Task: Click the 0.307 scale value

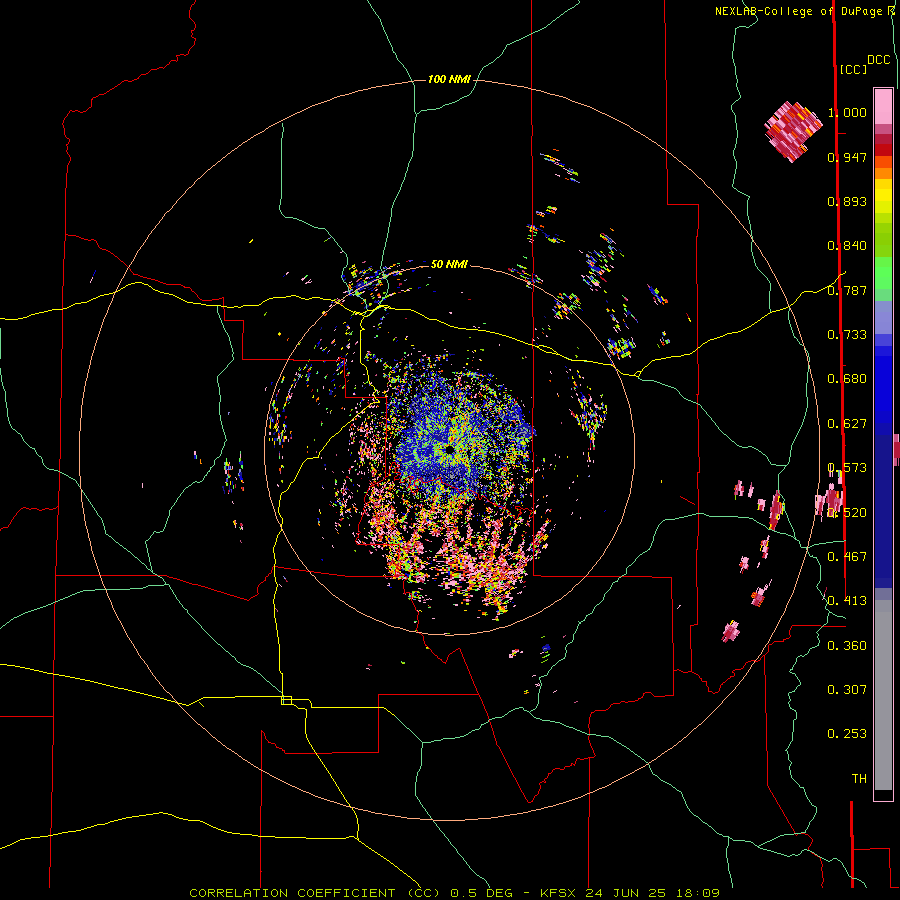Action: coord(847,690)
